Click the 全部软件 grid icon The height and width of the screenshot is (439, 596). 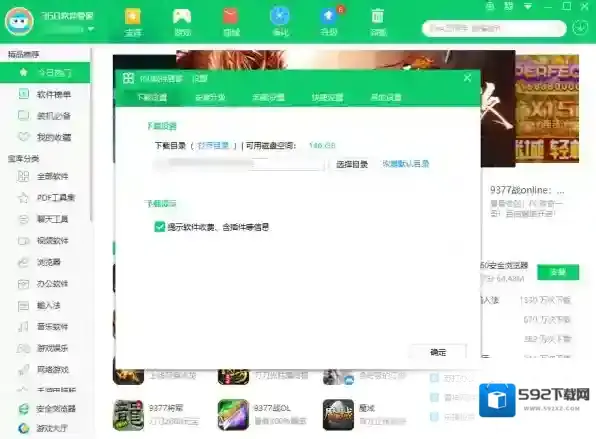23,176
